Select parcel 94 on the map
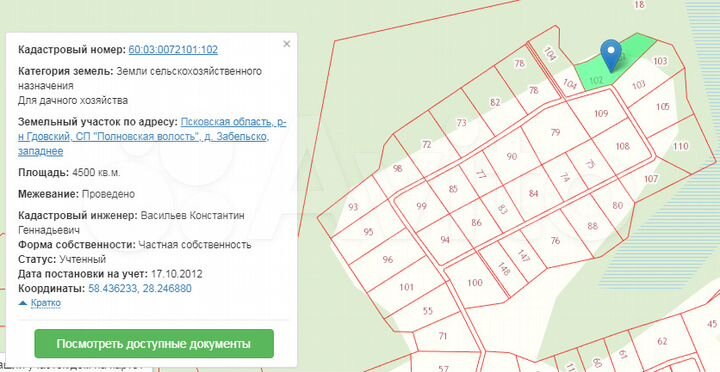Screen dimensions: 720x372 [445, 239]
